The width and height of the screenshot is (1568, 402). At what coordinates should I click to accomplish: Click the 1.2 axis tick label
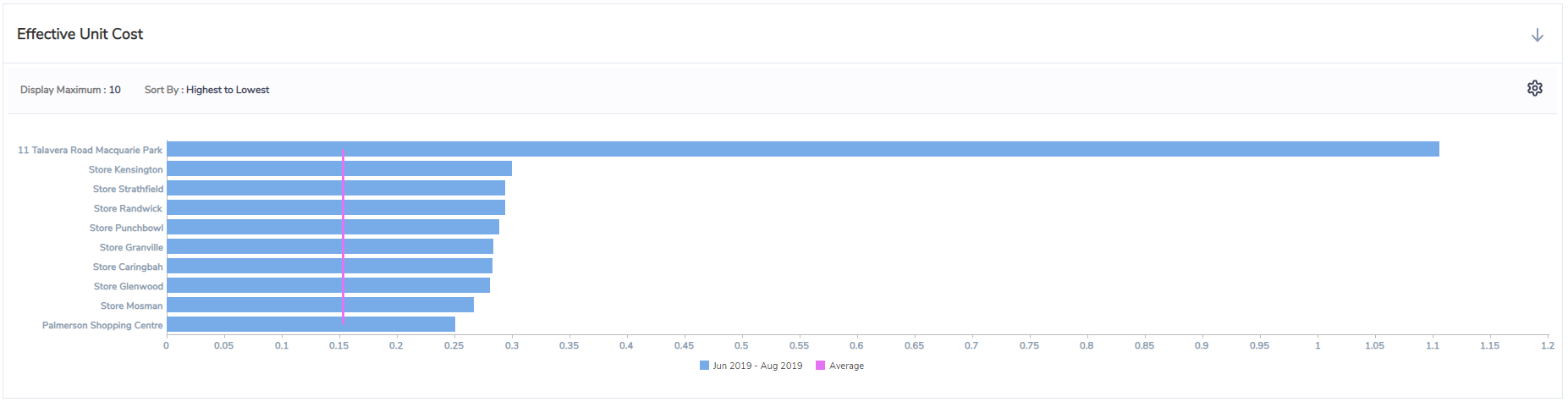(1547, 345)
